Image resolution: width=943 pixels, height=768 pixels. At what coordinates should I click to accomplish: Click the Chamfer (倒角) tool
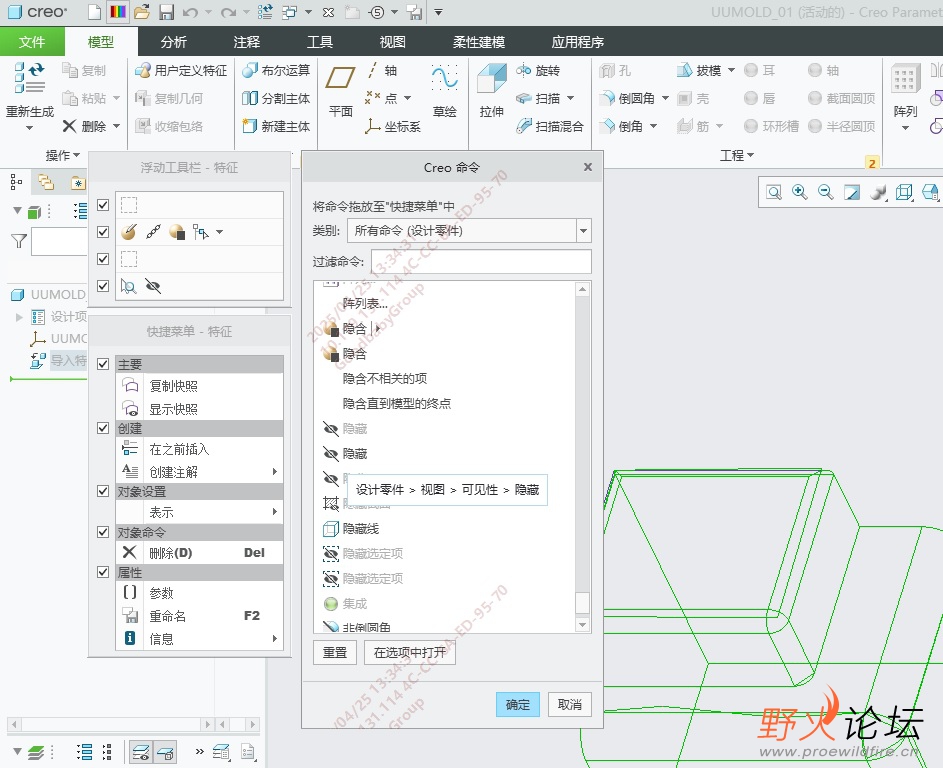[x=621, y=126]
